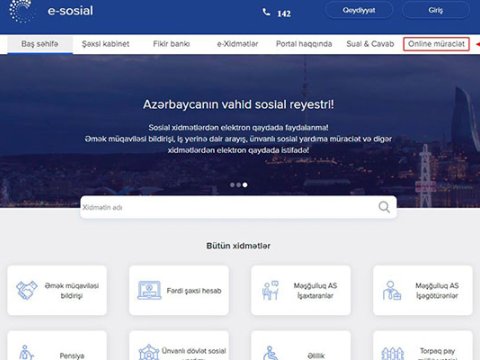Open the Torpaq pay service label
The width and height of the screenshot is (480, 360).
(437, 353)
